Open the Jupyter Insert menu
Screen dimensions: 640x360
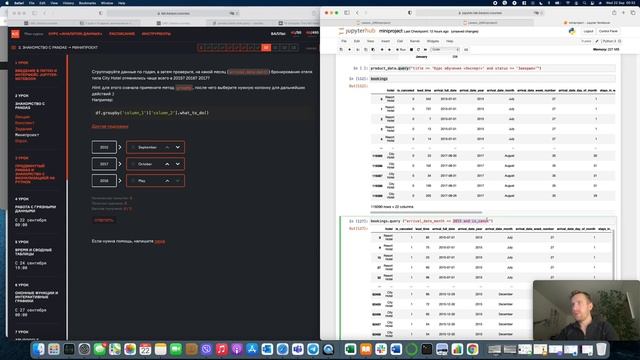[x=385, y=41]
